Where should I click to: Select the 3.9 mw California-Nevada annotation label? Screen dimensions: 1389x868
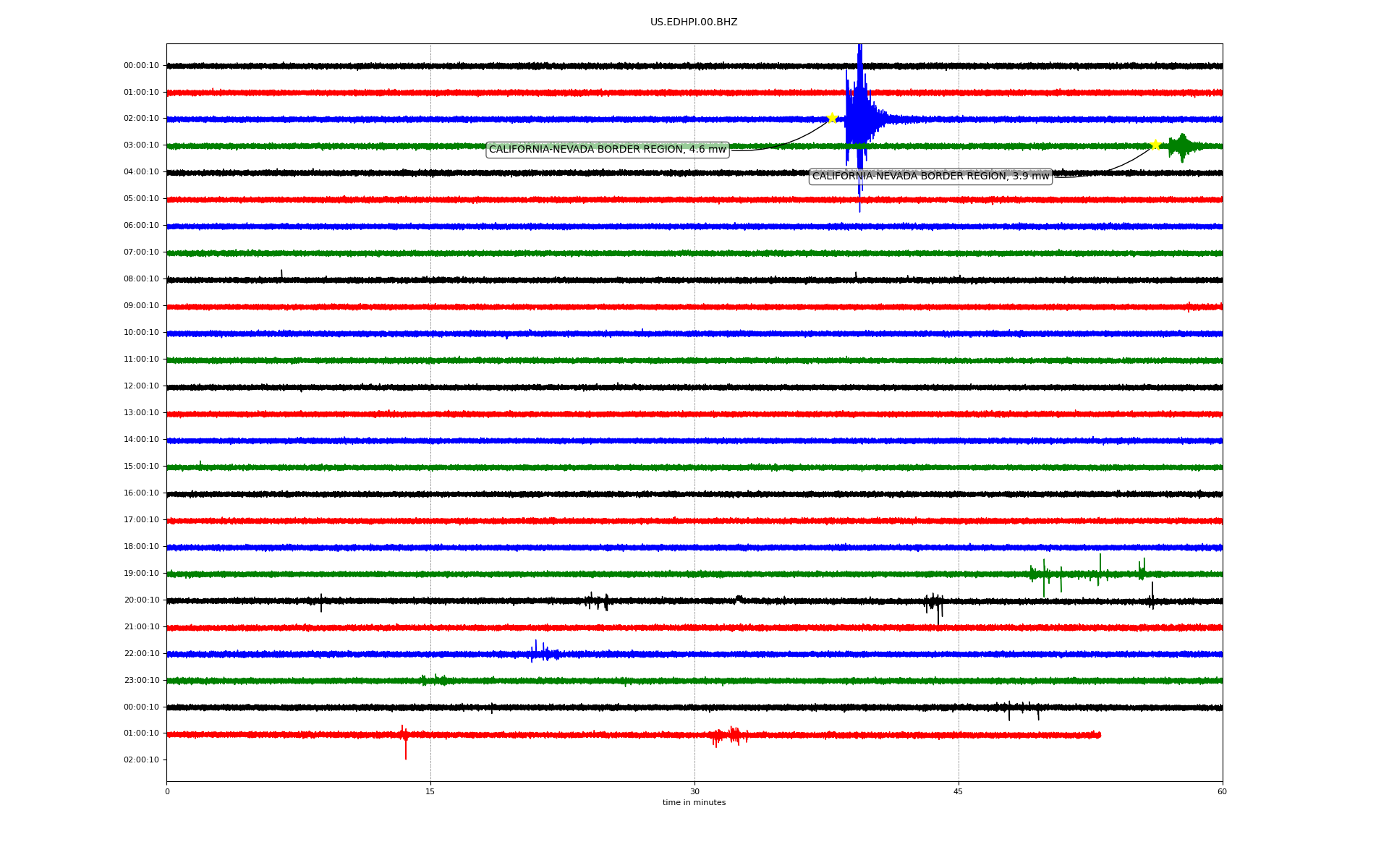click(930, 176)
